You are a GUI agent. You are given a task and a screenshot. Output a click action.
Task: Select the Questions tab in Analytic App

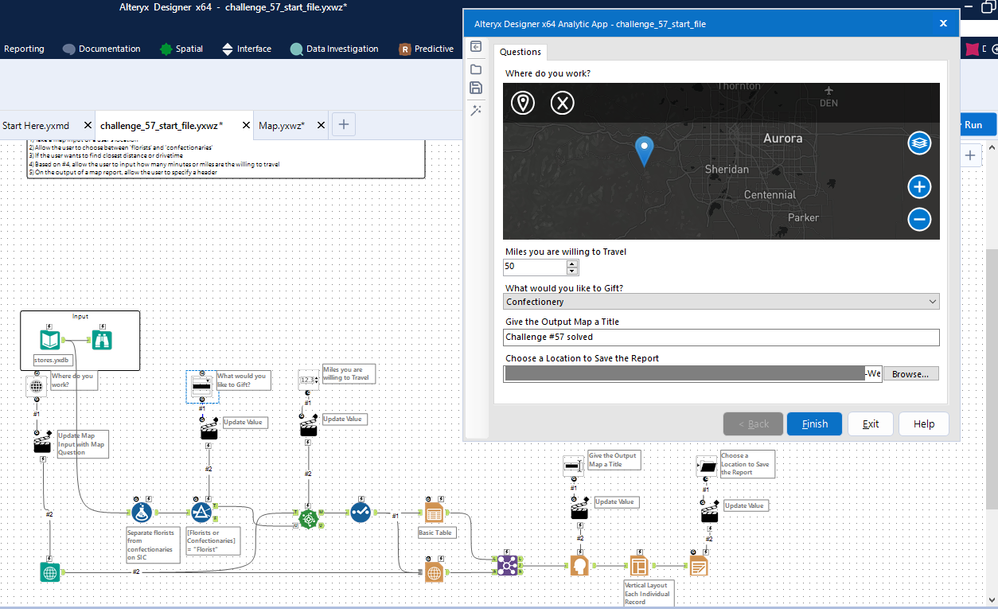pyautogui.click(x=520, y=52)
